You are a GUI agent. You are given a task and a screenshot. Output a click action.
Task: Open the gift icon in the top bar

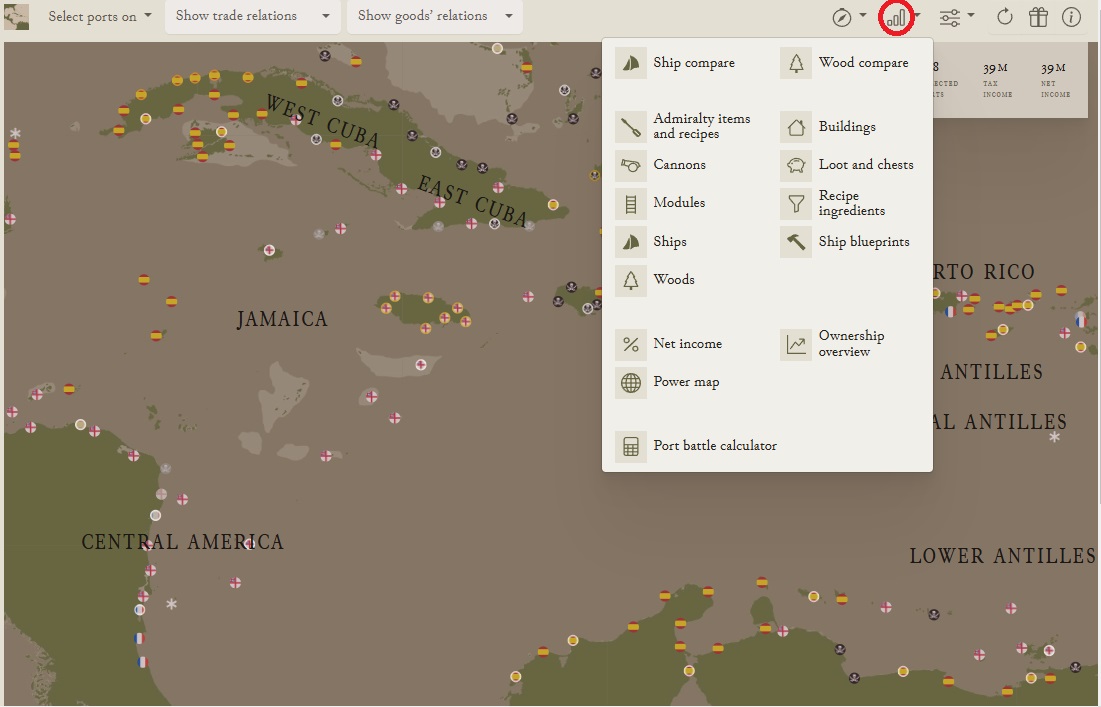pyautogui.click(x=1038, y=16)
